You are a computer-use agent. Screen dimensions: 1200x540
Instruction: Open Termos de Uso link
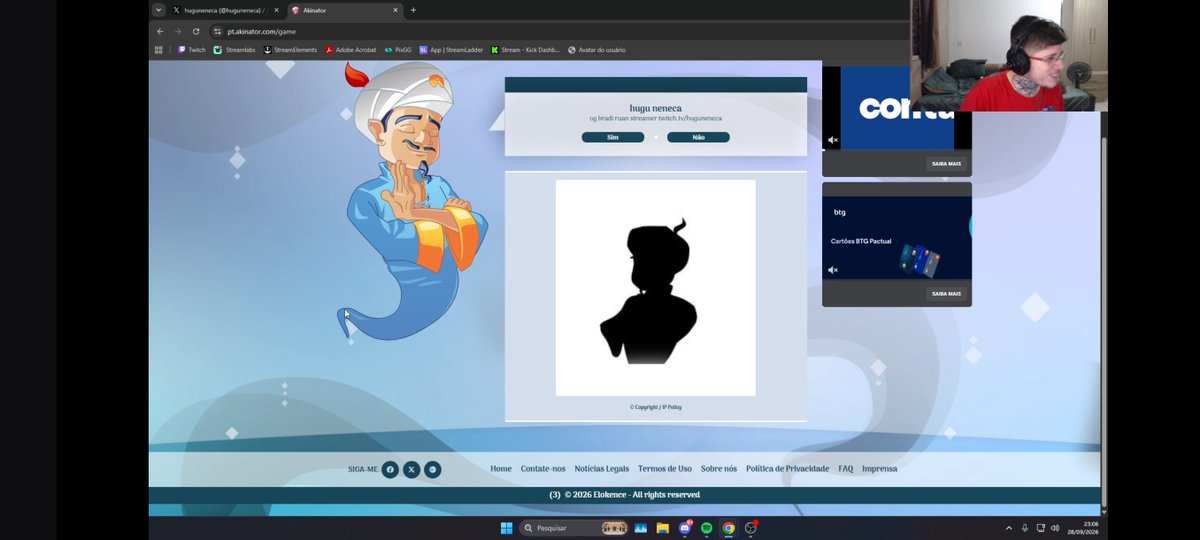pyautogui.click(x=665, y=469)
